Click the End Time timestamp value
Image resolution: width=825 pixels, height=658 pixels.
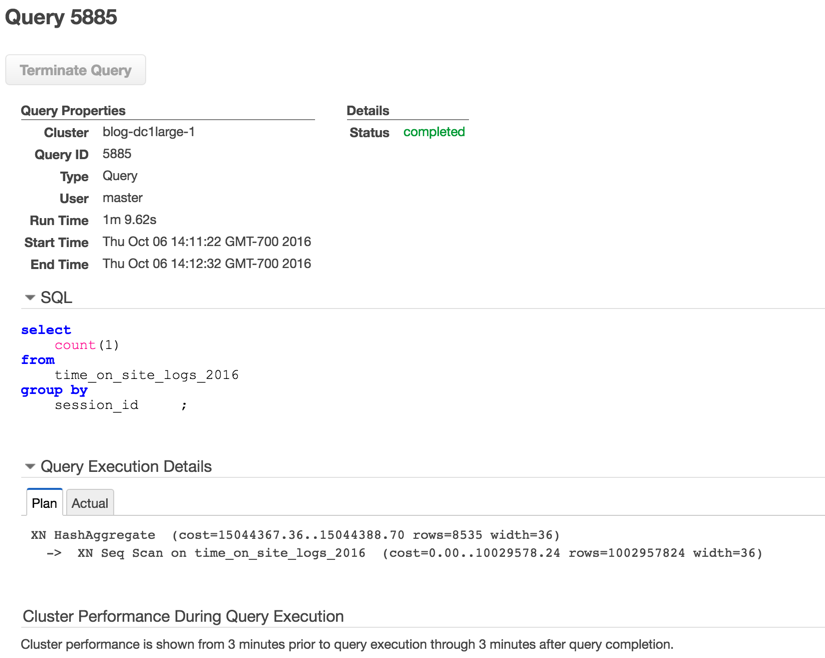click(207, 264)
